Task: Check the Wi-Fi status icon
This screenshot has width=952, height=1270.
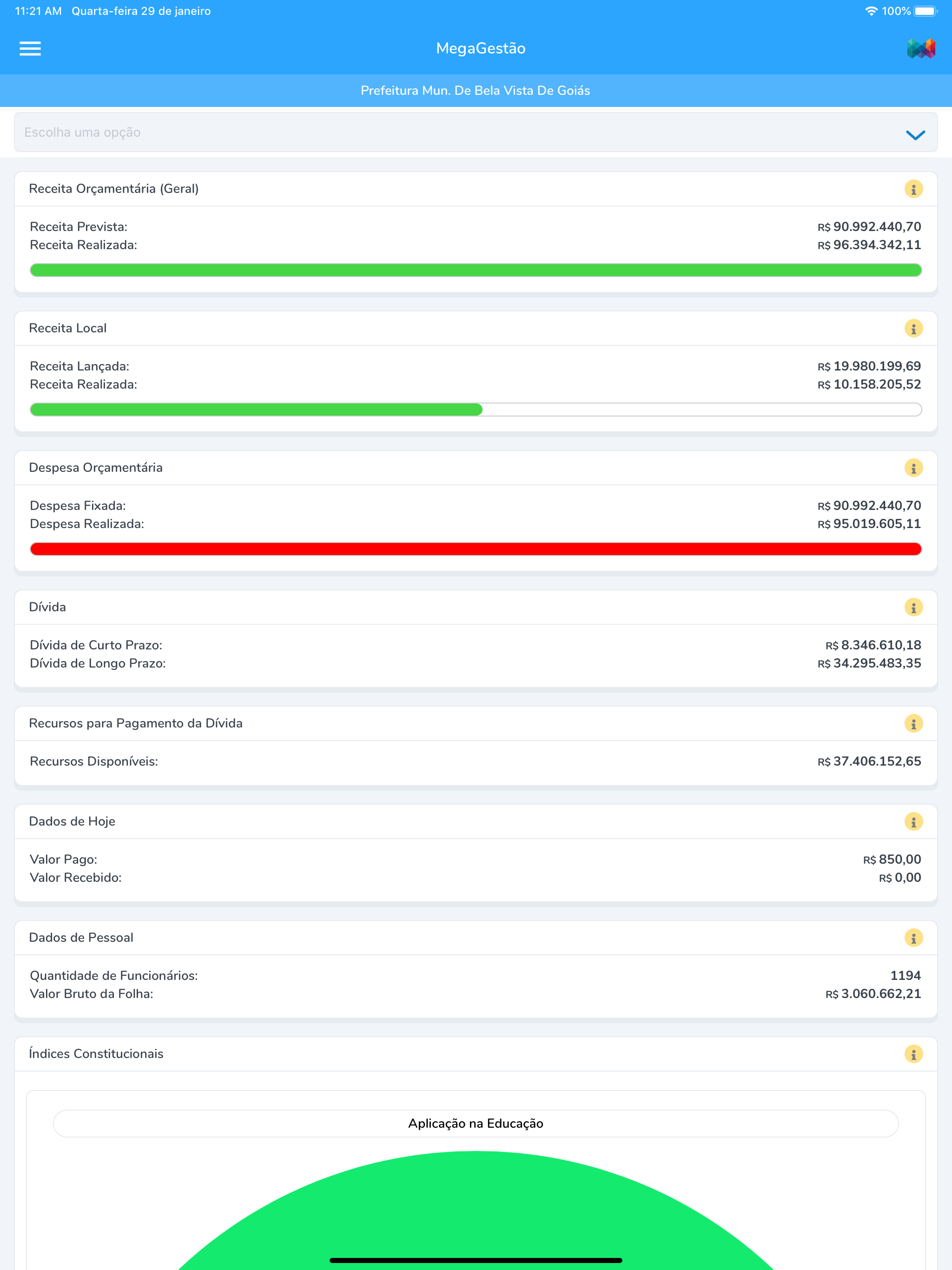Action: (871, 11)
